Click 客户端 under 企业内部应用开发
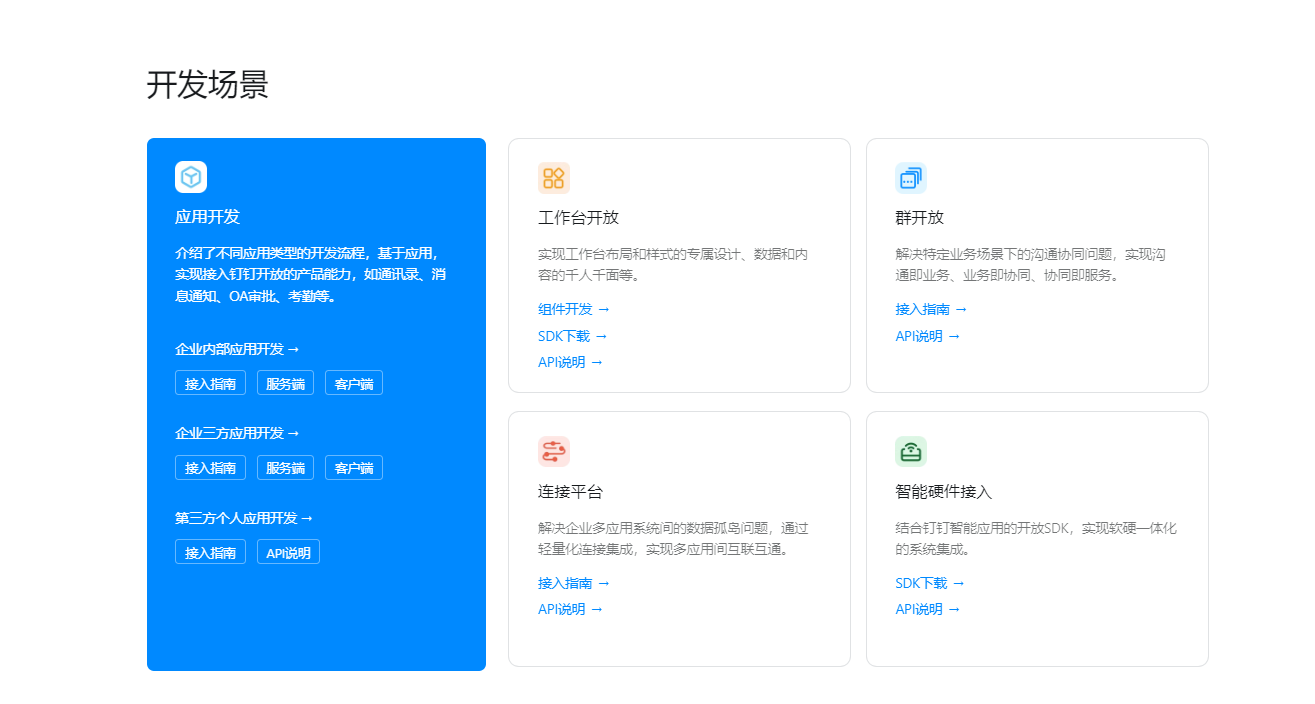 (354, 383)
